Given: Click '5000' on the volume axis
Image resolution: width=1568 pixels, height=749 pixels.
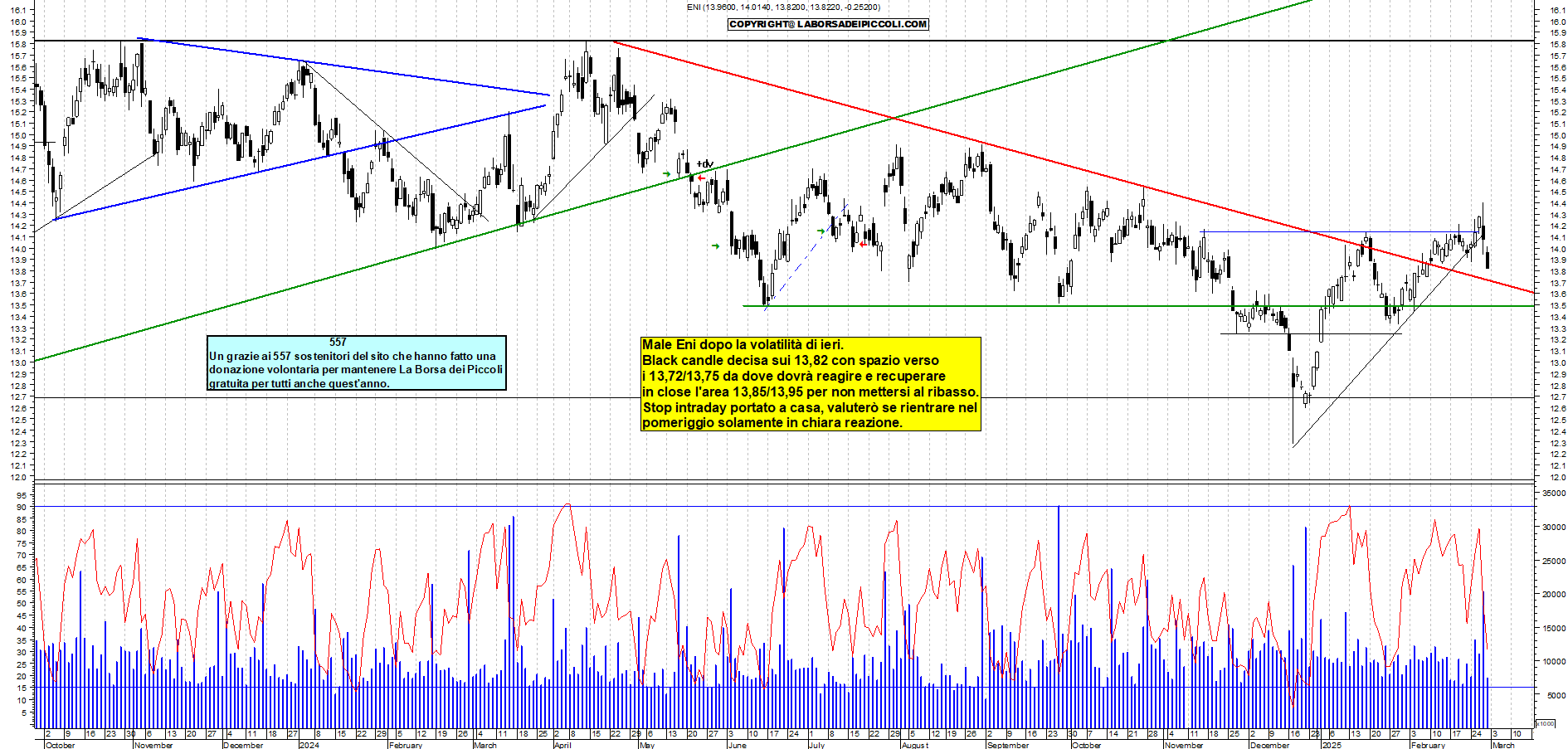Looking at the screenshot, I should [x=1556, y=696].
